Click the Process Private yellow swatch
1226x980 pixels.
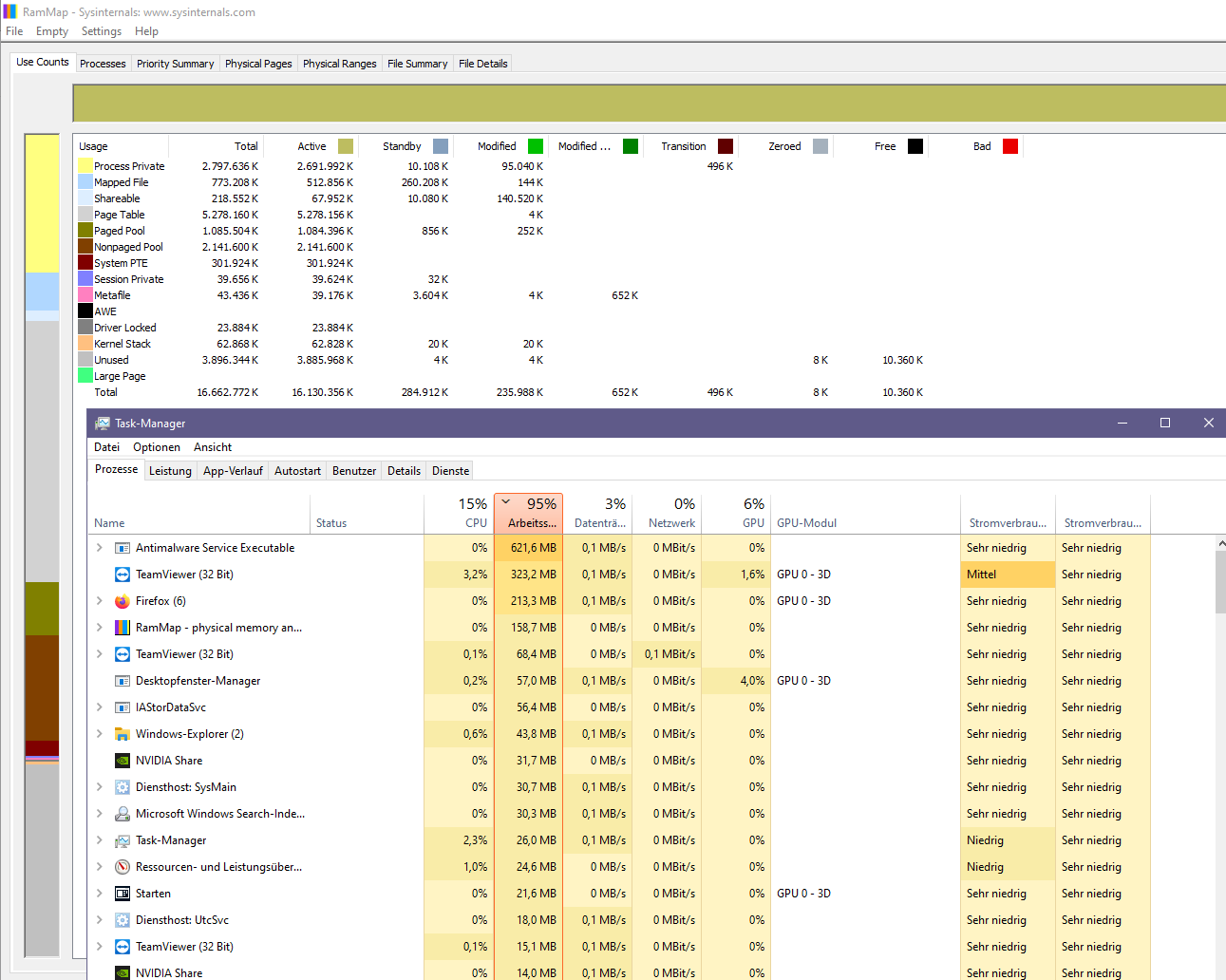point(85,166)
